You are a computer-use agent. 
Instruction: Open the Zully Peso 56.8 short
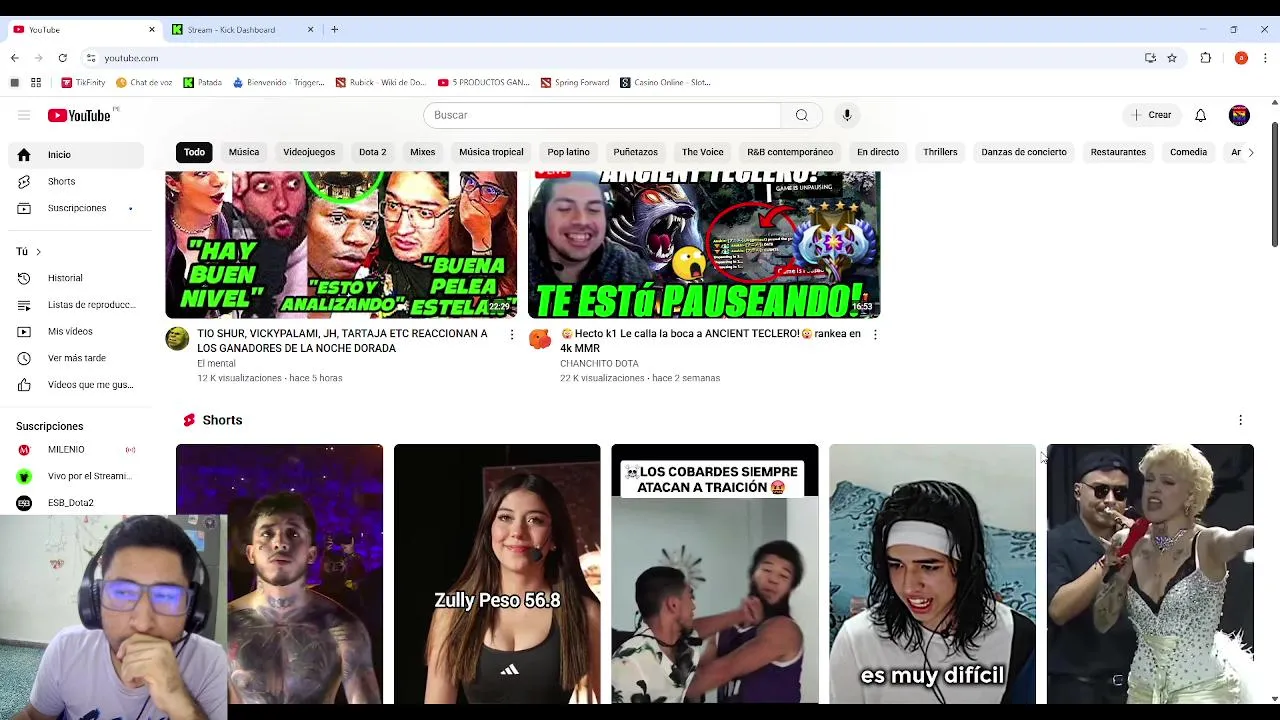[497, 574]
